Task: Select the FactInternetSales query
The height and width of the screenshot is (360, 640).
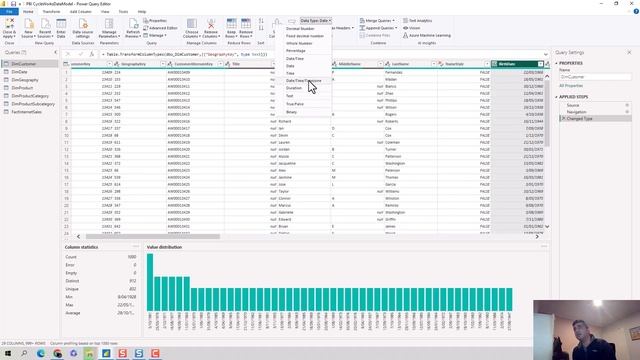Action: [x=29, y=112]
